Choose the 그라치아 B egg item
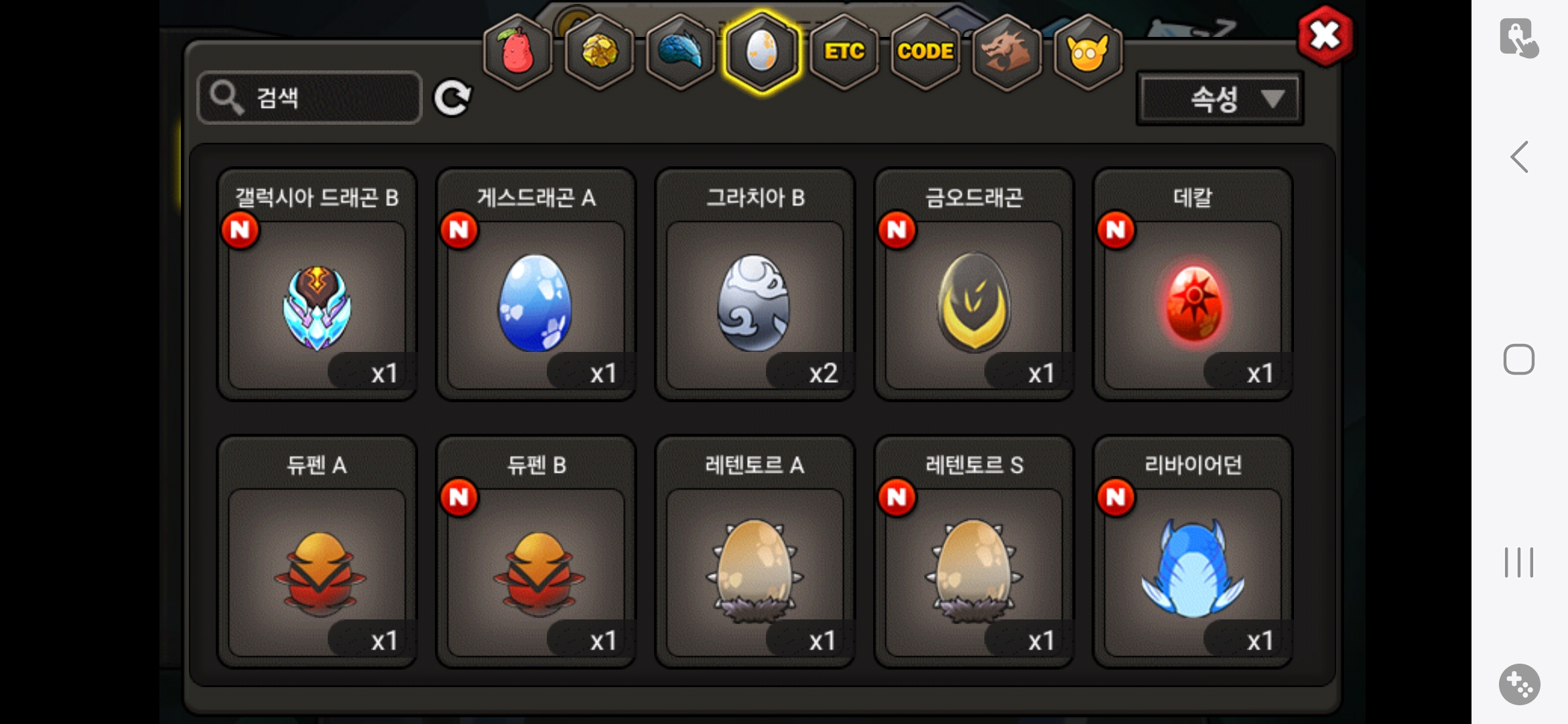Image resolution: width=1568 pixels, height=724 pixels. point(755,284)
